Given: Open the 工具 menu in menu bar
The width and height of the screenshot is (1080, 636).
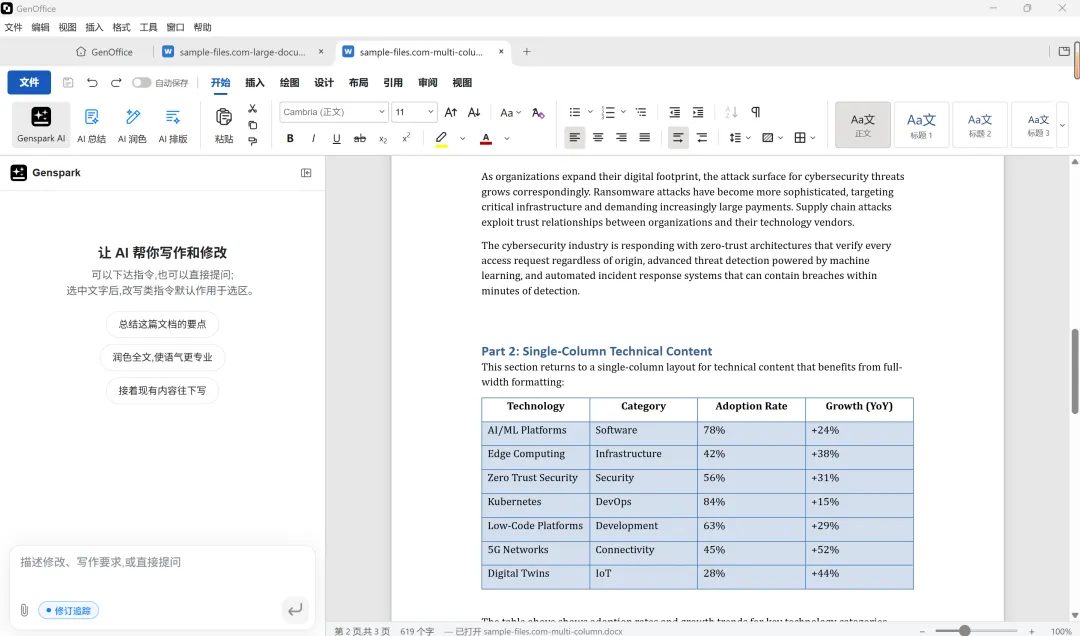Looking at the screenshot, I should 148,28.
